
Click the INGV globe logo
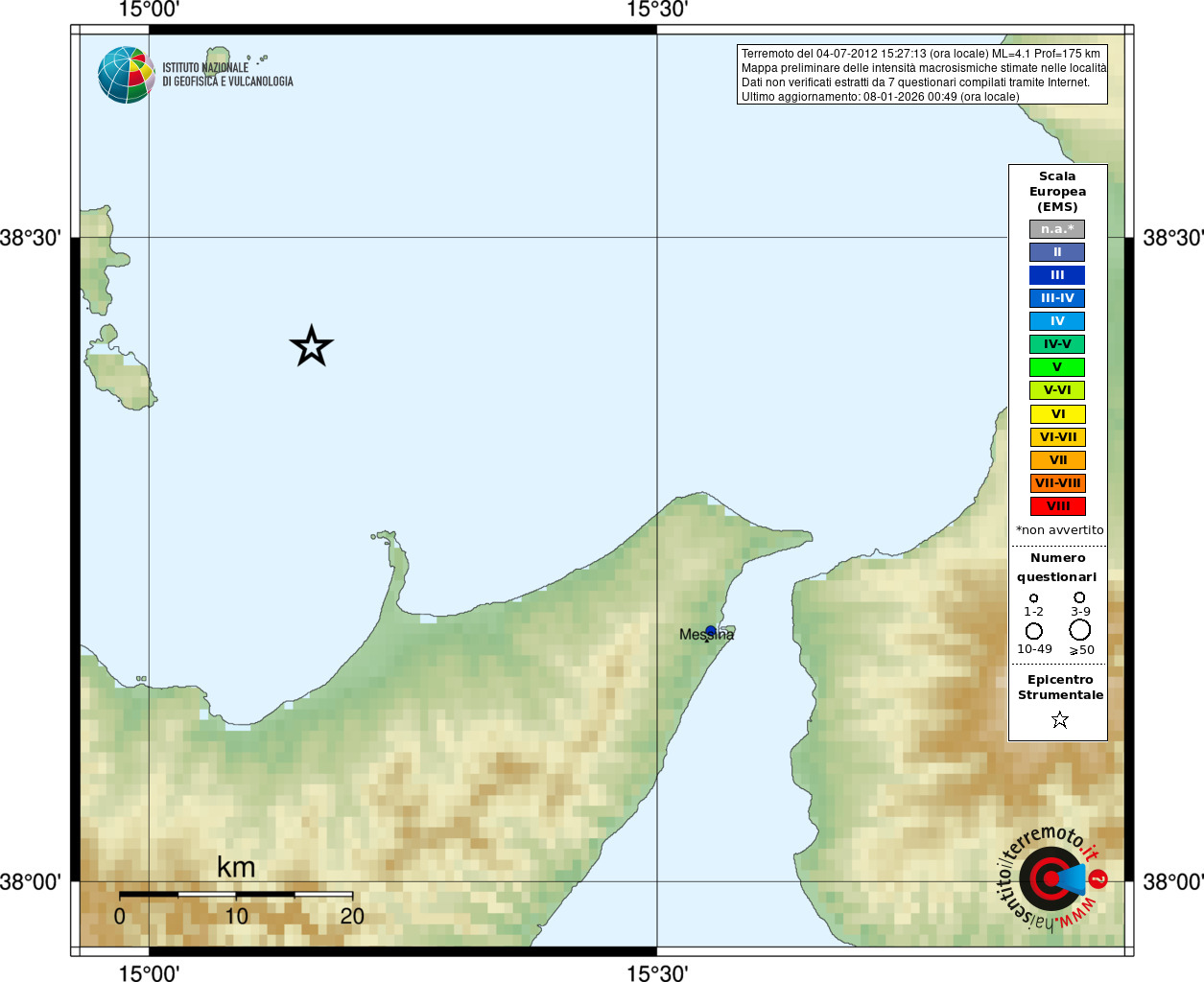click(x=127, y=75)
